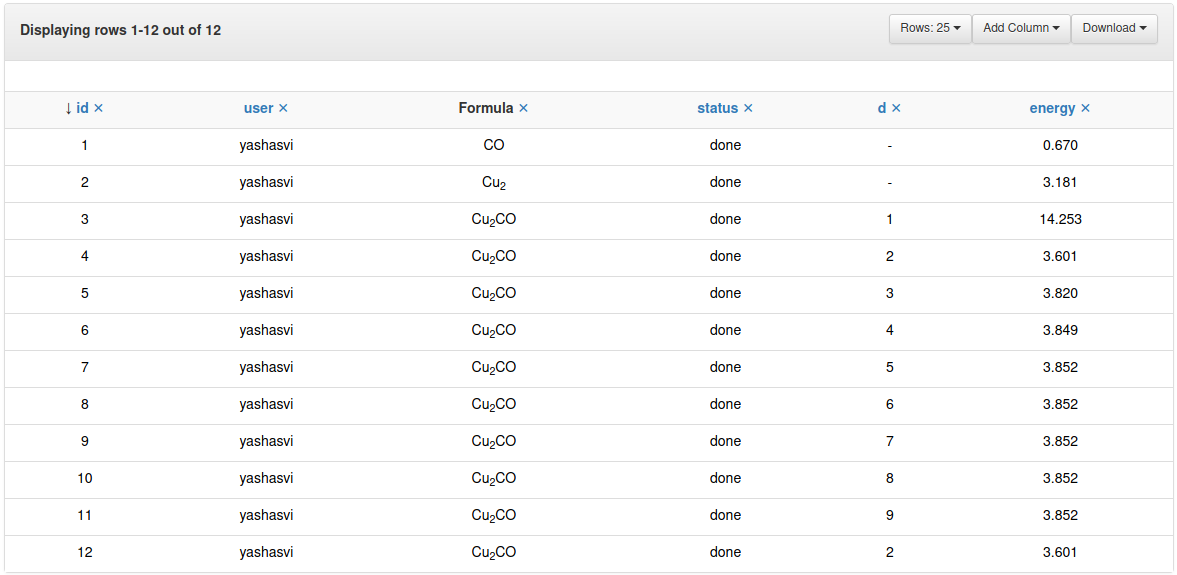Select the energy value 3.820
This screenshot has width=1177, height=575.
(x=1061, y=294)
